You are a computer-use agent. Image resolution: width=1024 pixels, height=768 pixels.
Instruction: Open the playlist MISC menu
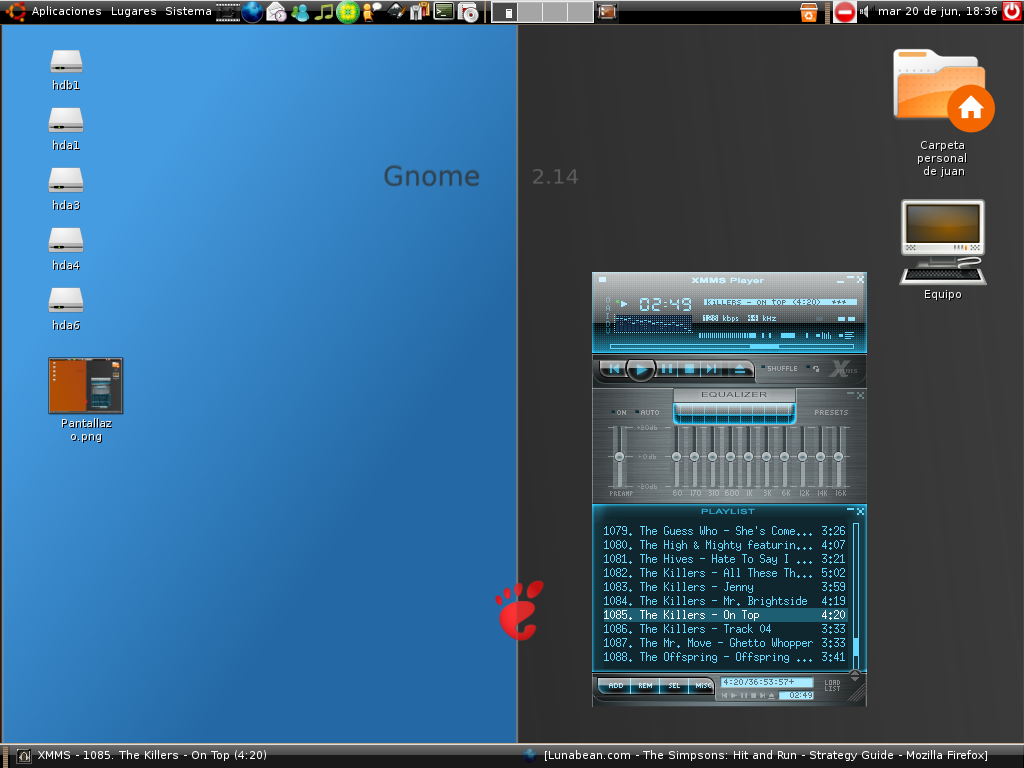pos(702,686)
